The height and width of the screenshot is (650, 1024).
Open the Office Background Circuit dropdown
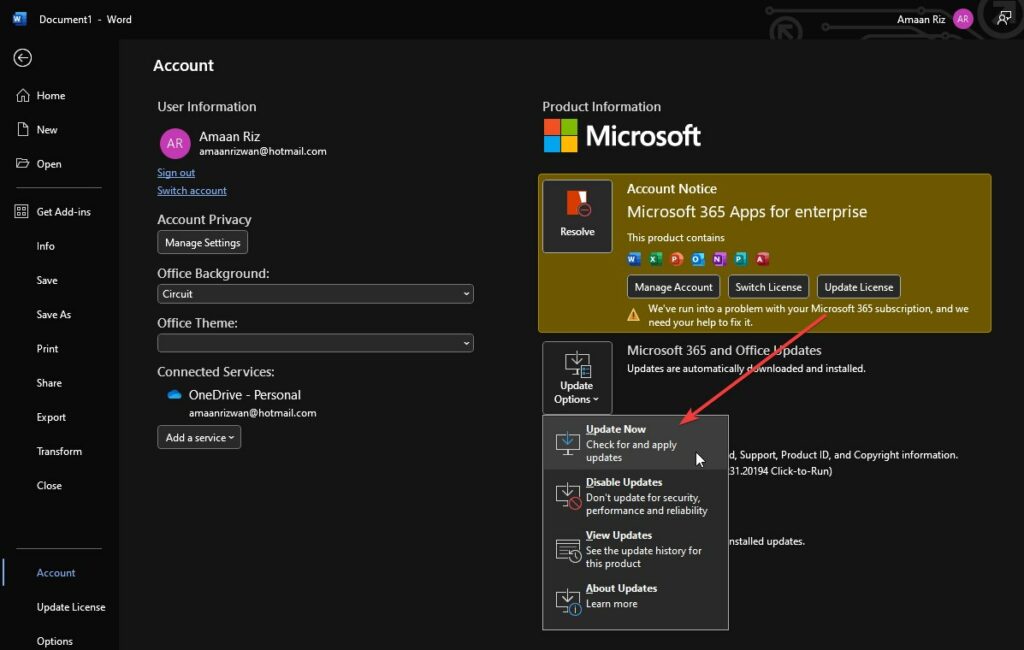(315, 294)
